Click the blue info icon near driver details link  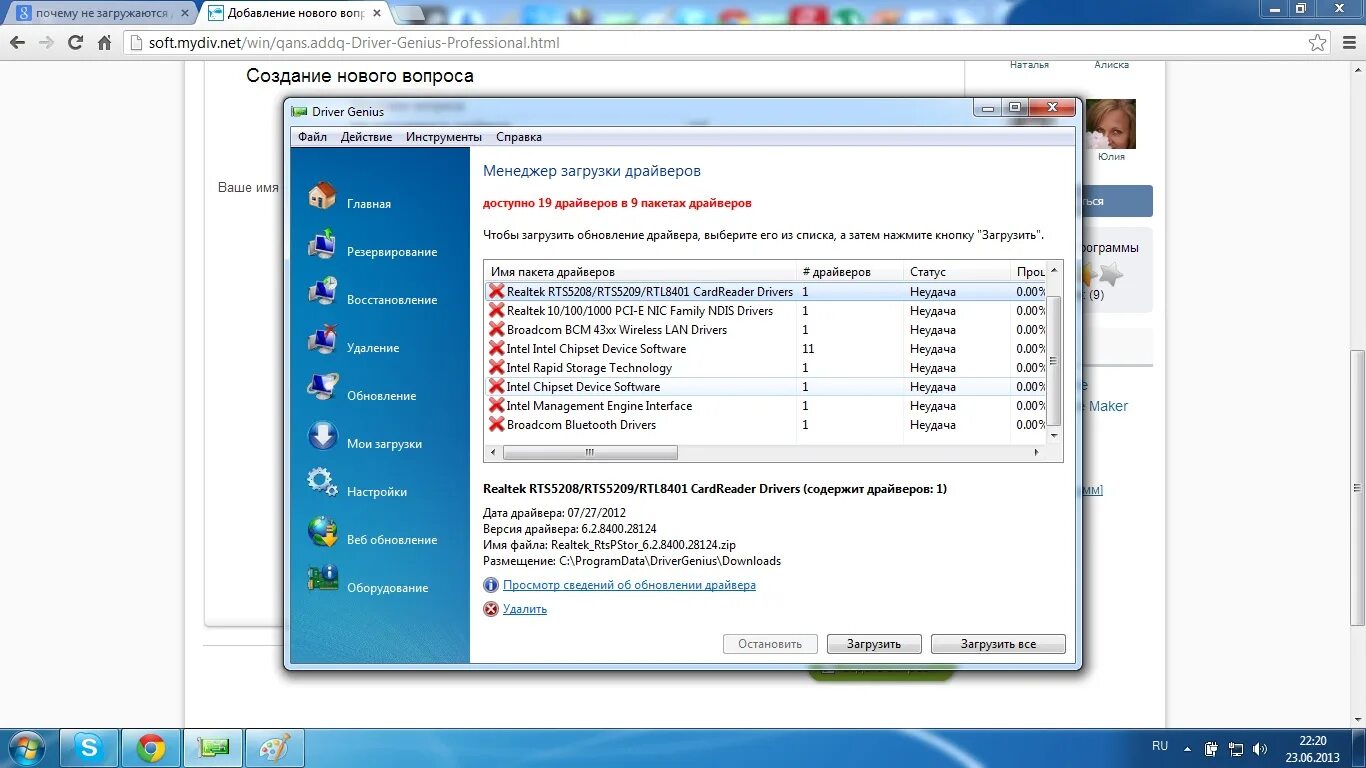pyautogui.click(x=491, y=585)
